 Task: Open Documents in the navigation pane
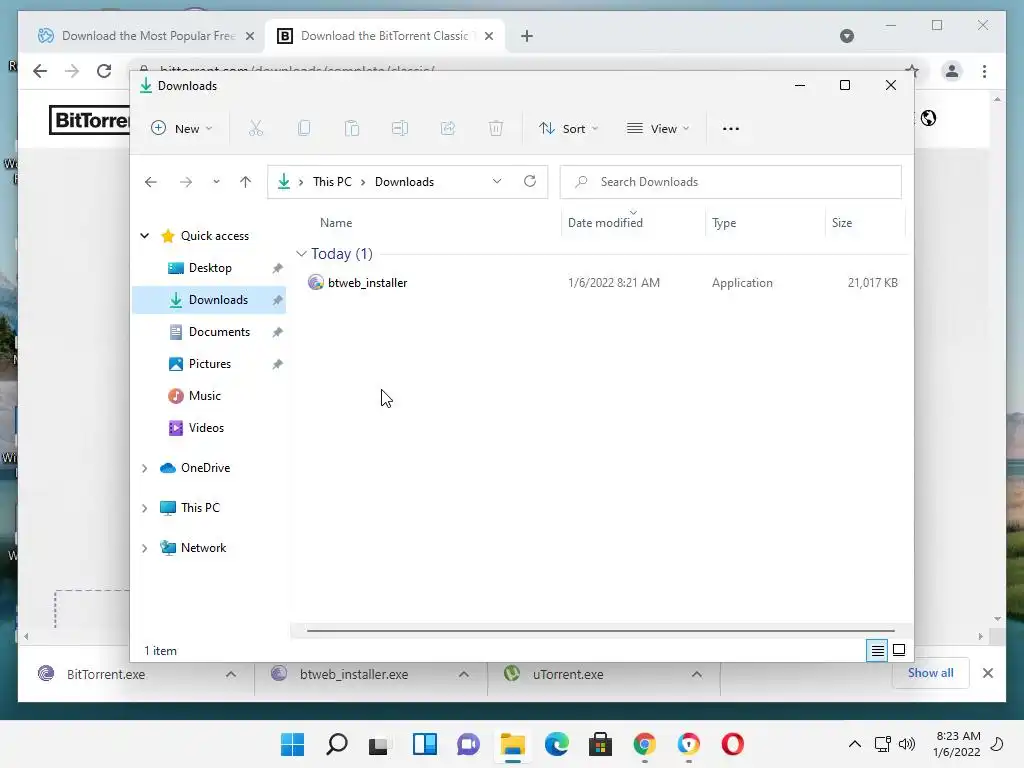[210, 332]
